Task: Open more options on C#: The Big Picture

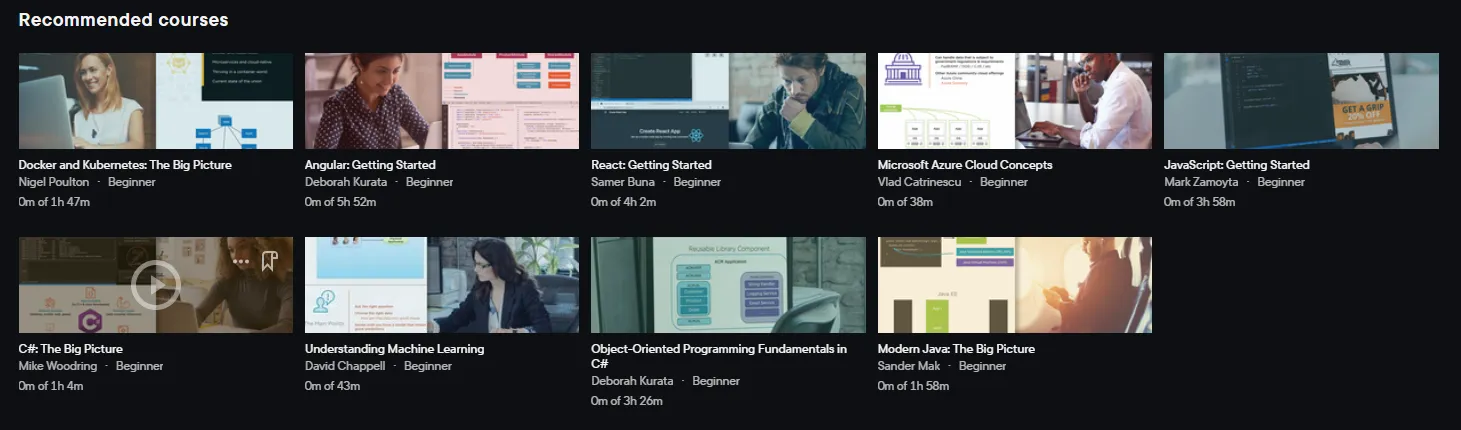Action: click(x=240, y=261)
